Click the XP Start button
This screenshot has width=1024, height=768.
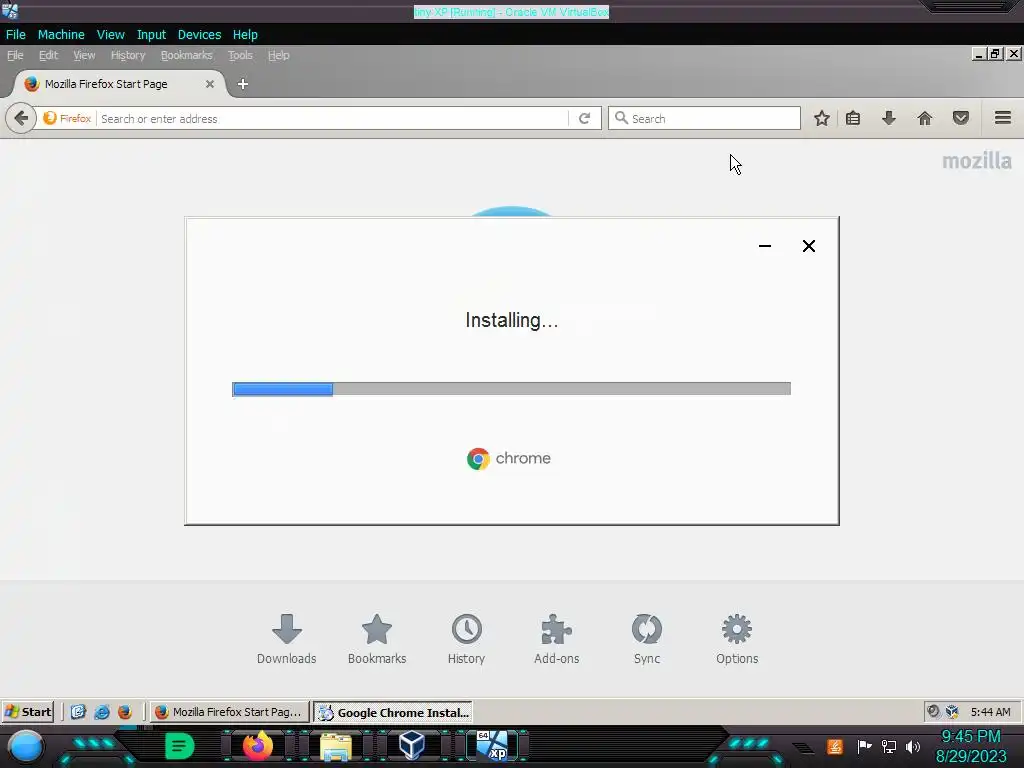[28, 712]
